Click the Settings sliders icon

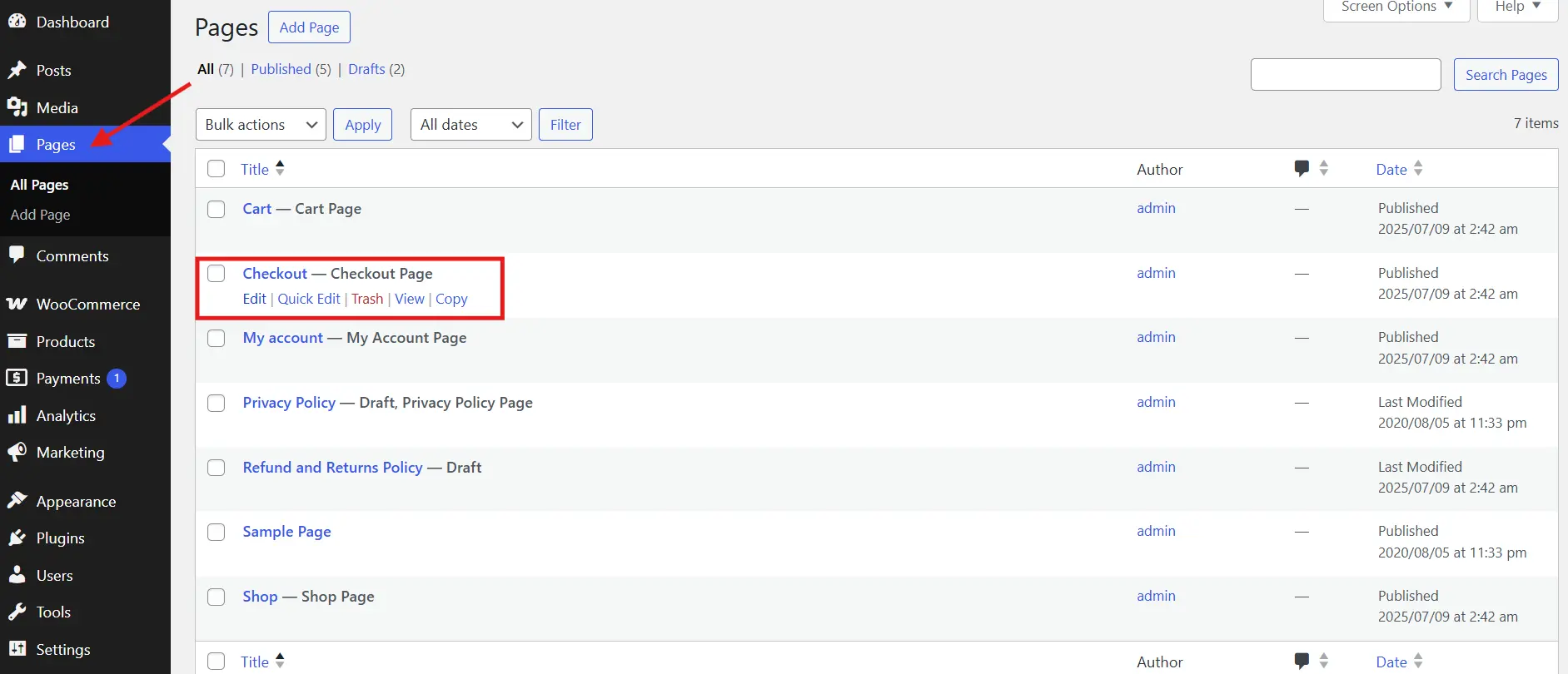pyautogui.click(x=17, y=649)
